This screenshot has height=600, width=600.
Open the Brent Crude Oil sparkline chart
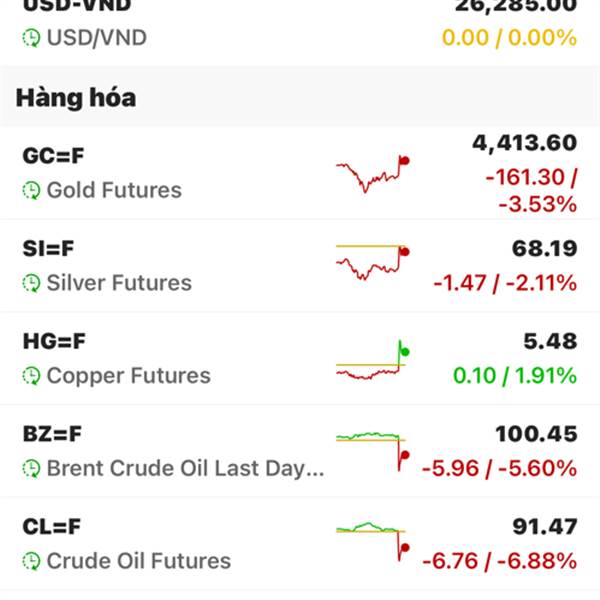pos(372,449)
